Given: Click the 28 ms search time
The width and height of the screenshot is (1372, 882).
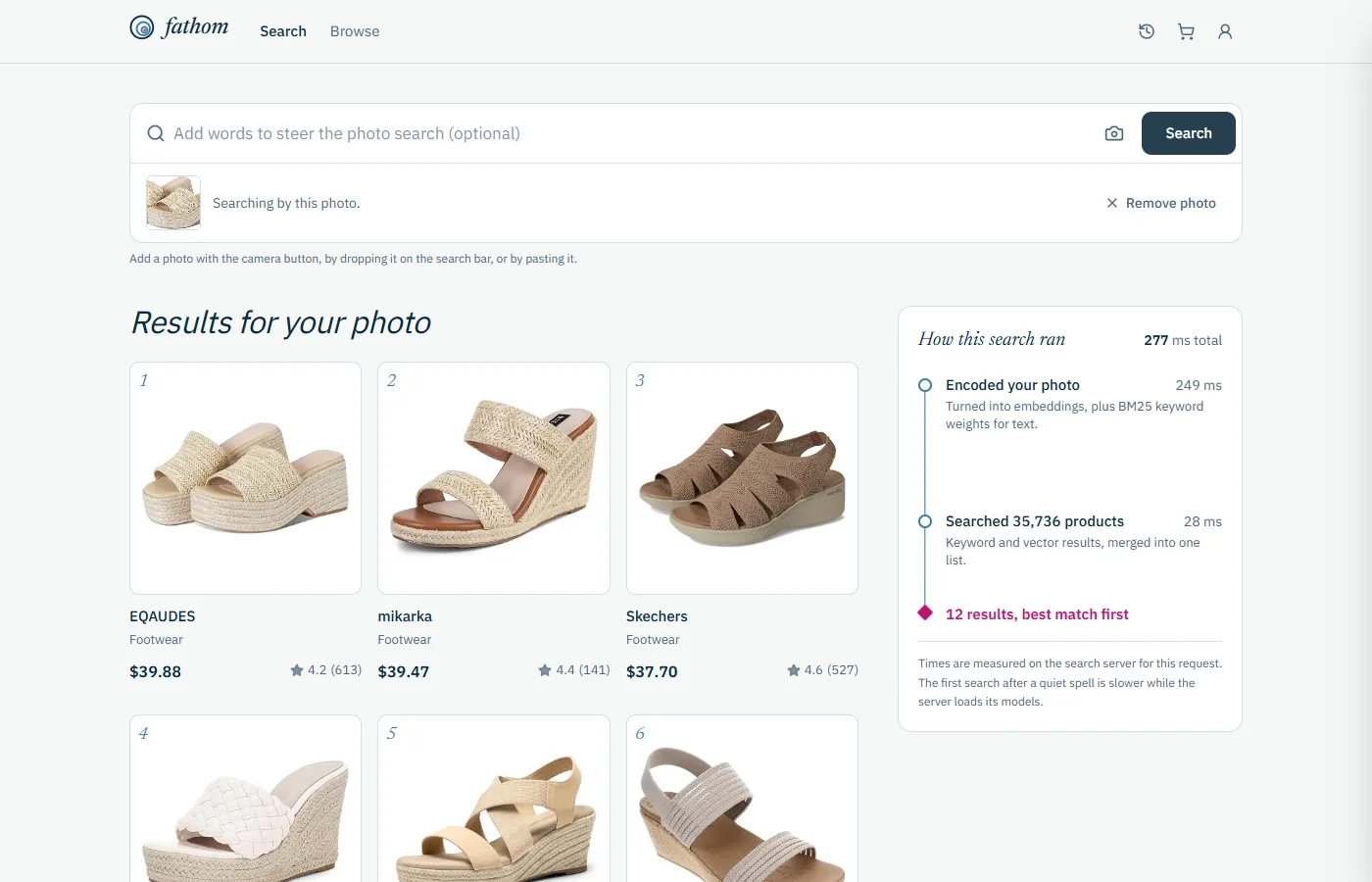Looking at the screenshot, I should [x=1202, y=521].
